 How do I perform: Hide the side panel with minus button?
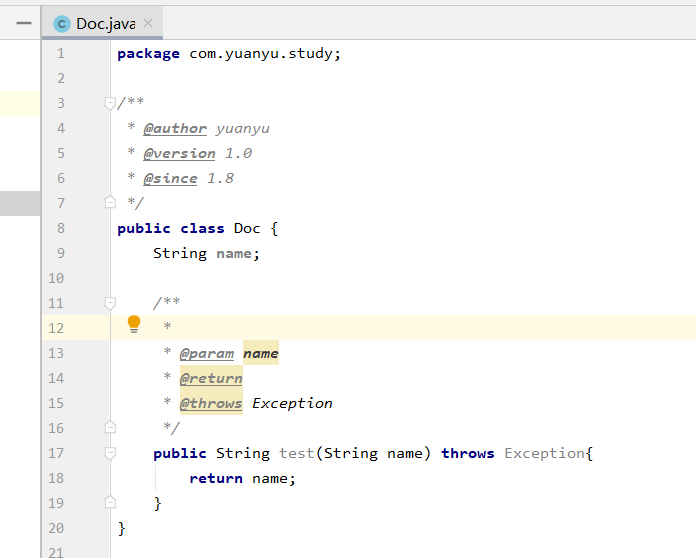(24, 23)
